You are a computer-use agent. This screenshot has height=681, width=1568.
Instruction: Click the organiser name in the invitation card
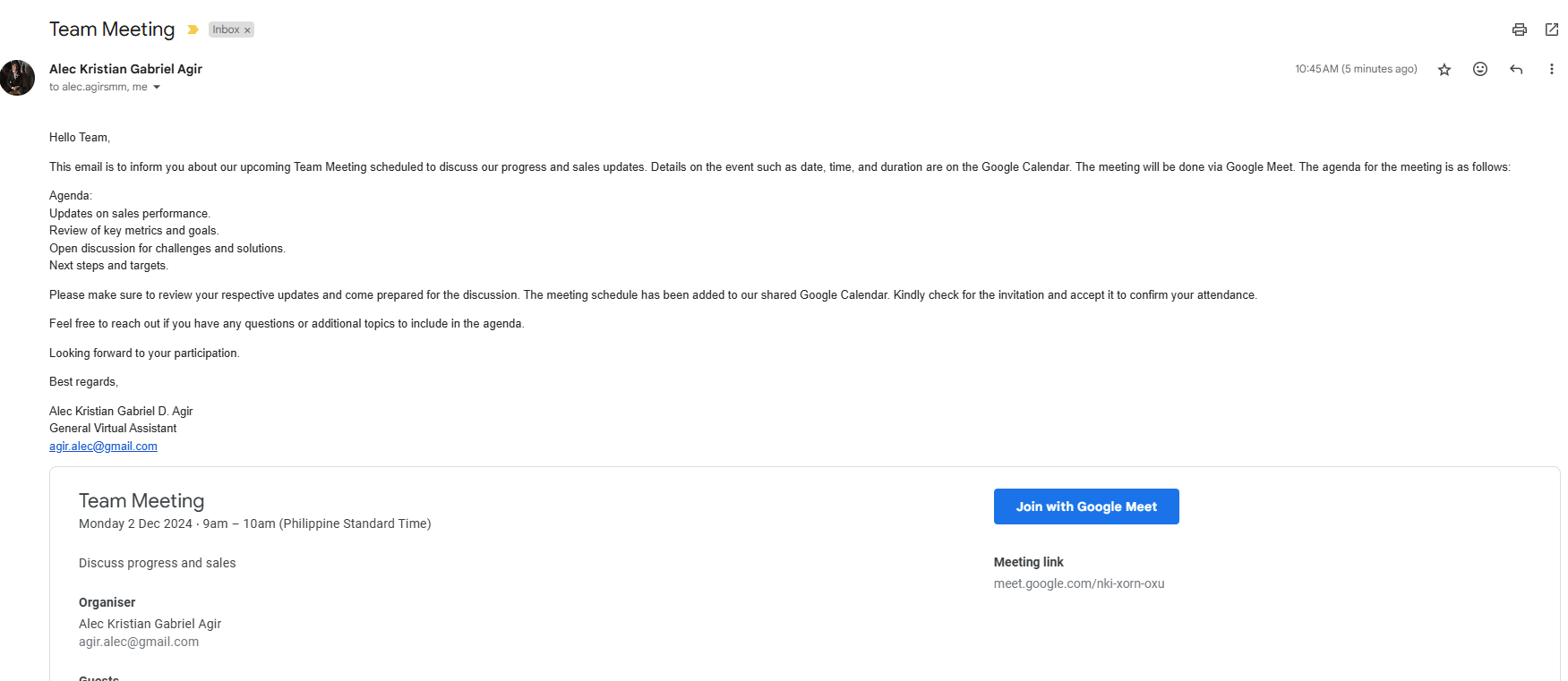tap(150, 624)
